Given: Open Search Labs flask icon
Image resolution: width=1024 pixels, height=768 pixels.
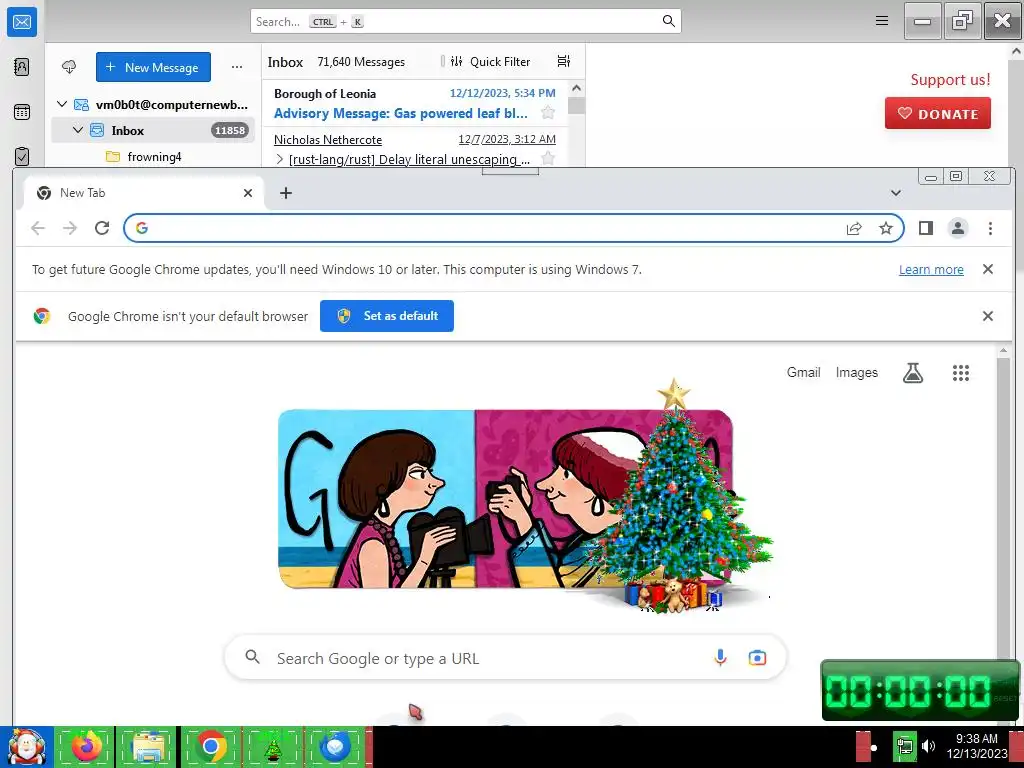Looking at the screenshot, I should [x=912, y=373].
